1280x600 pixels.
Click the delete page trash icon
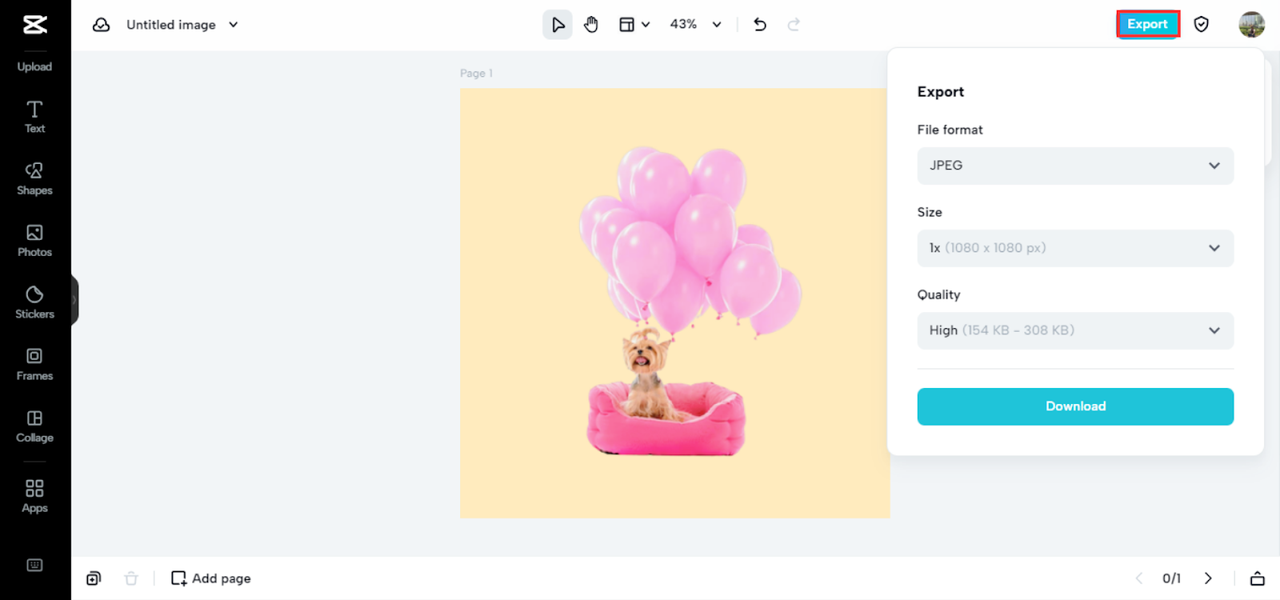click(131, 578)
